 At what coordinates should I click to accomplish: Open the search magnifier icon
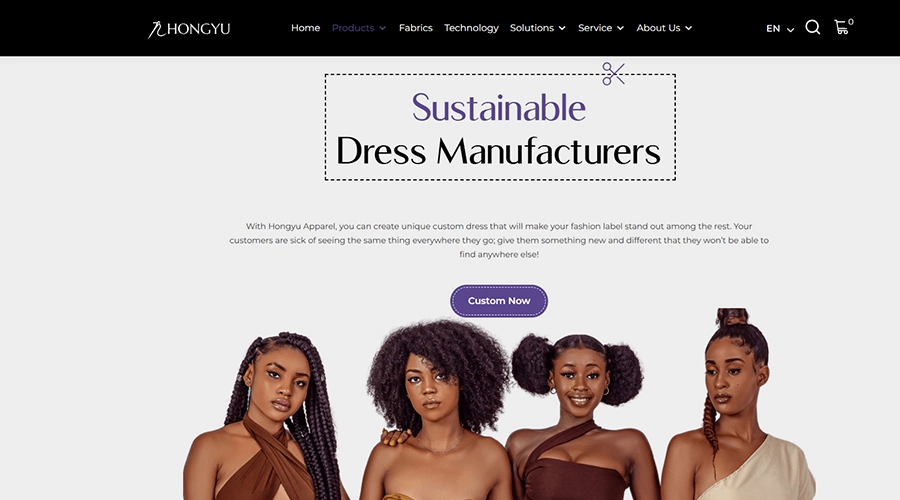(812, 27)
